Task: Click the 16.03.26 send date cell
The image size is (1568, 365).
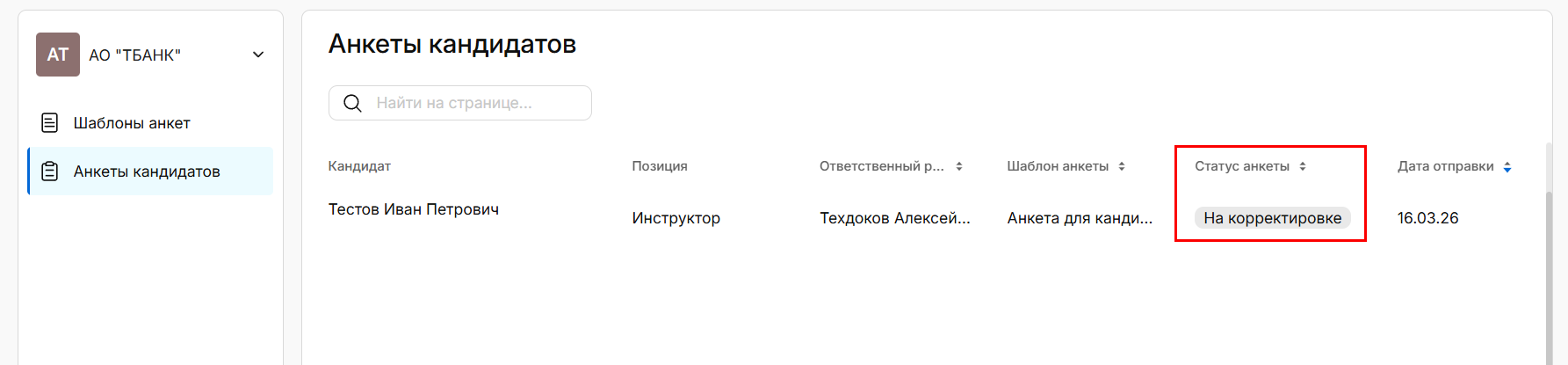Action: (x=1427, y=218)
